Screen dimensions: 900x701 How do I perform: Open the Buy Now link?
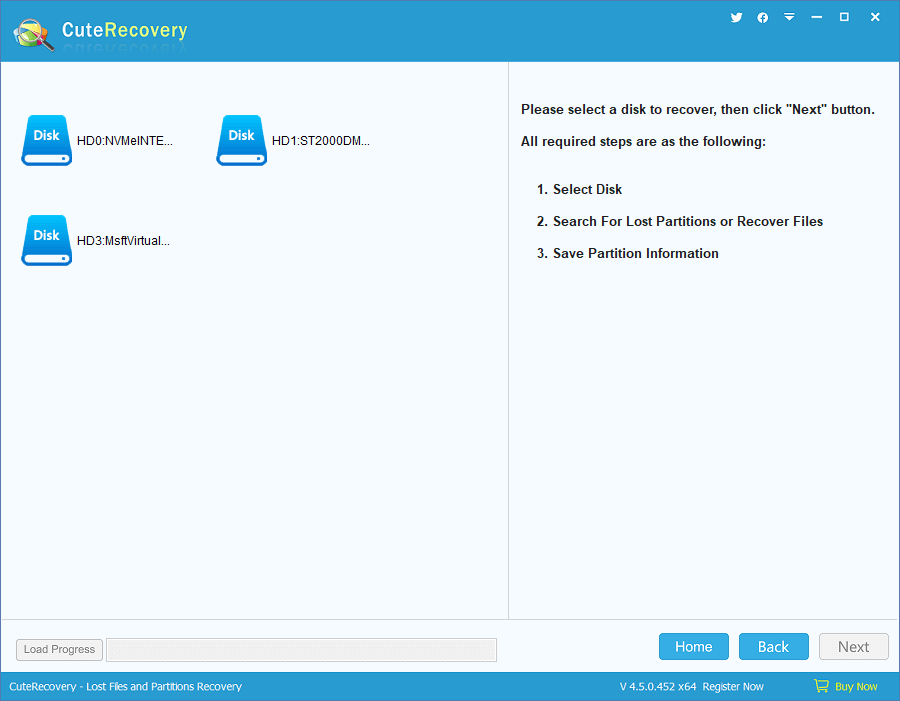pyautogui.click(x=856, y=686)
